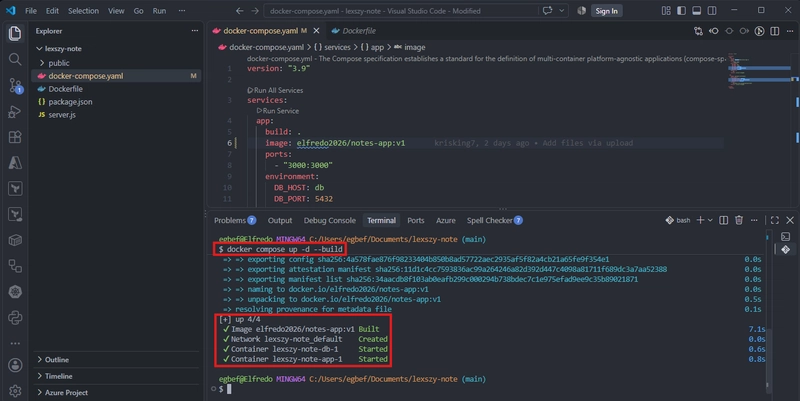Switch to the Debug Console tab
This screenshot has width=800, height=401.
click(x=330, y=220)
